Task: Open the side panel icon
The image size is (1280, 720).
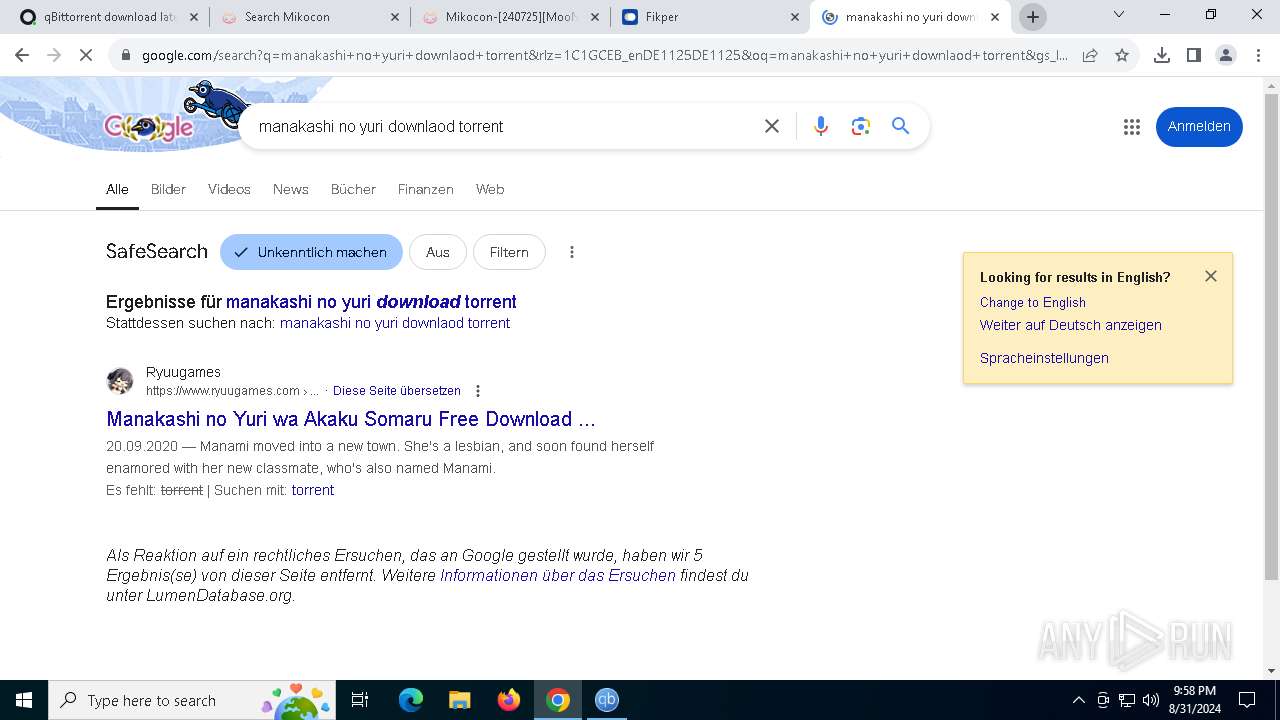Action: pos(1194,55)
